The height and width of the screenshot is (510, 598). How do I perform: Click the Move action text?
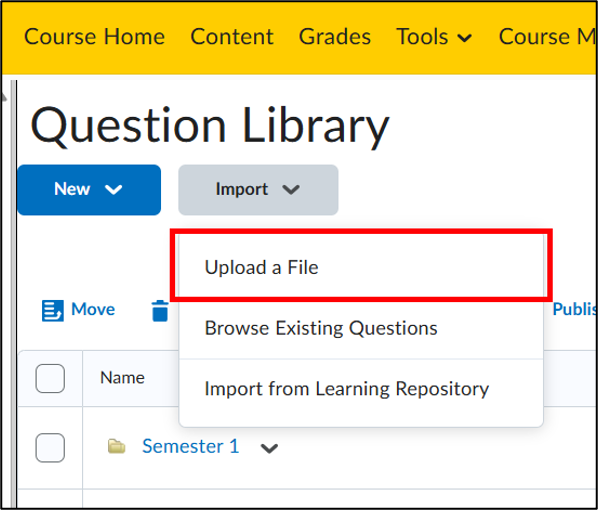pos(93,309)
